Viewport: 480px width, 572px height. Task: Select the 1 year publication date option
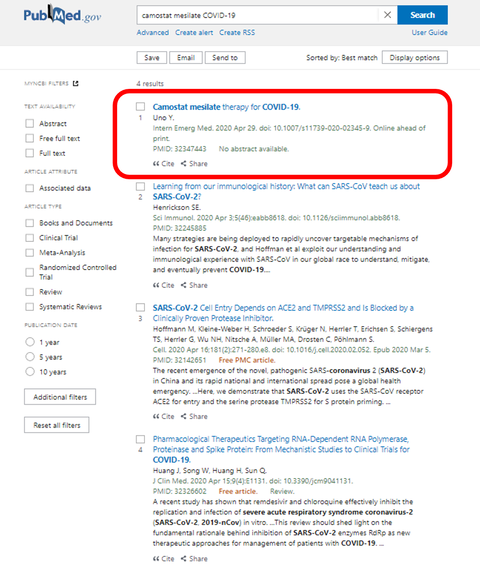click(30, 342)
